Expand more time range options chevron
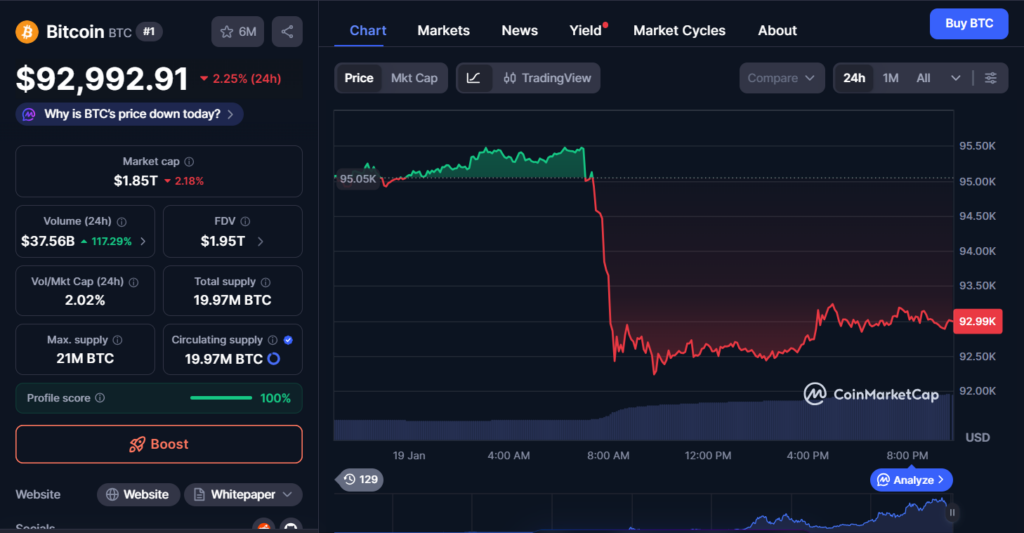This screenshot has height=533, width=1024. click(x=956, y=78)
